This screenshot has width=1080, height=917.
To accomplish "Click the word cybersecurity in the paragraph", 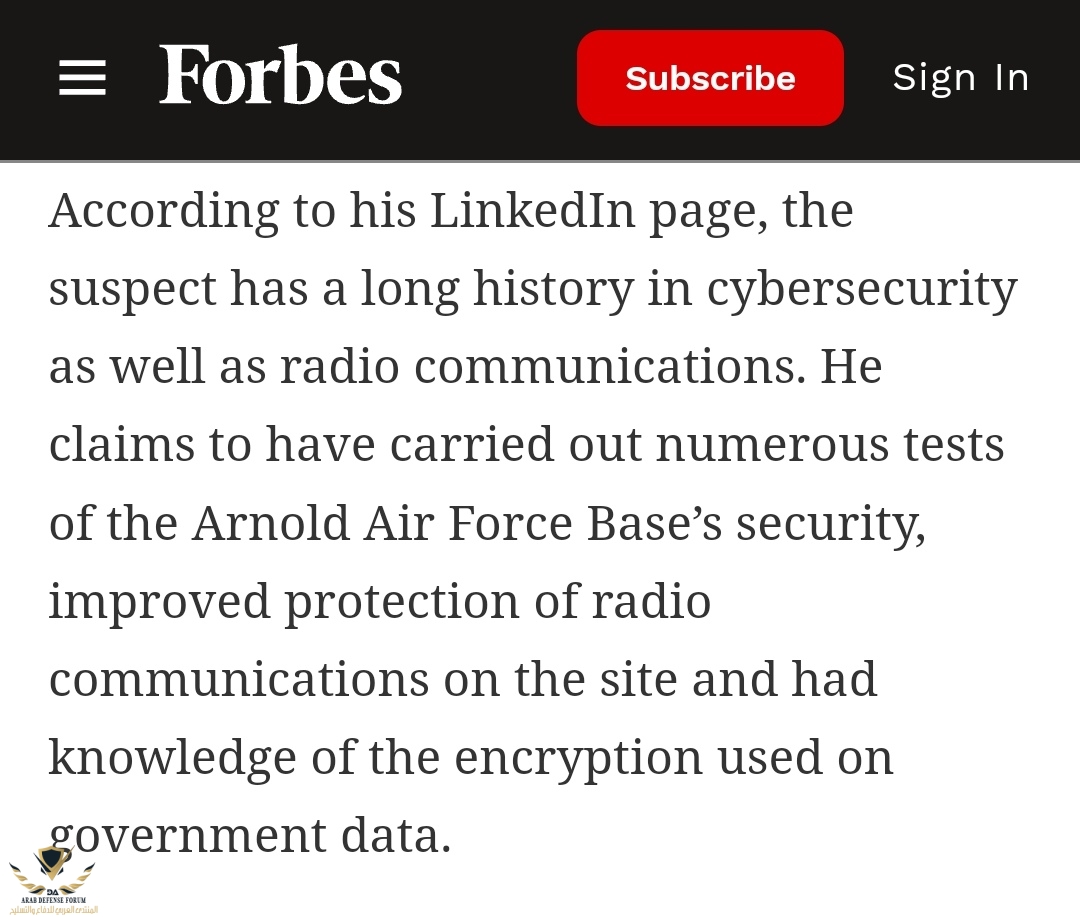I will click(862, 289).
